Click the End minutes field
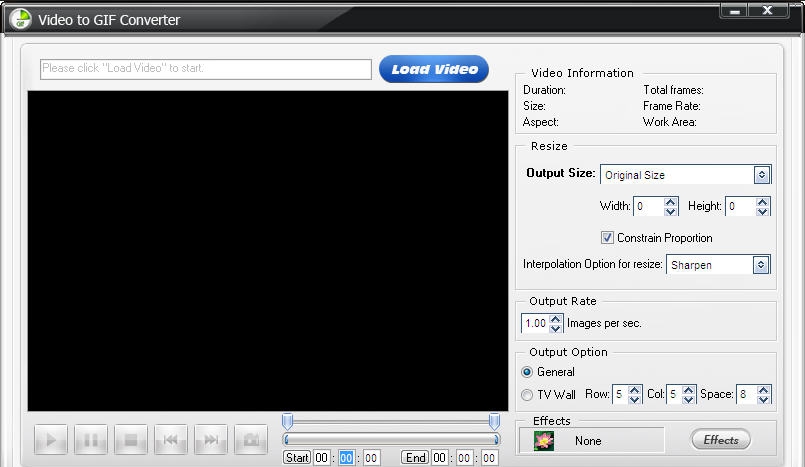 (x=464, y=458)
